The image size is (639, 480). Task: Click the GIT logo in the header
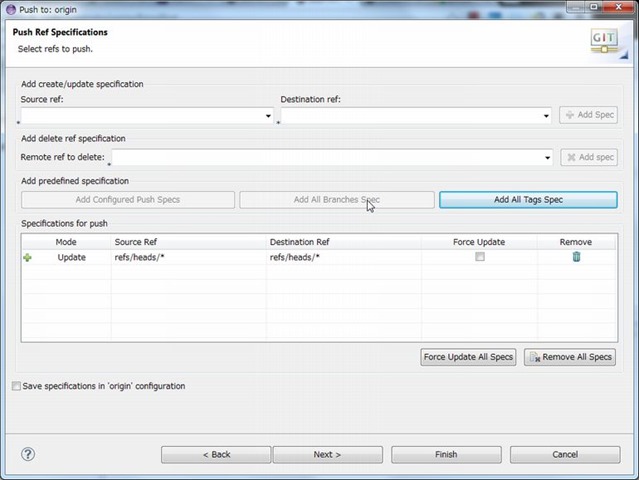pyautogui.click(x=604, y=40)
